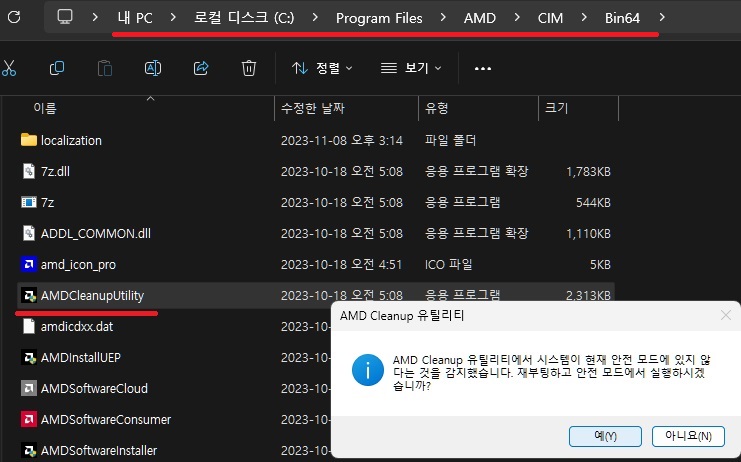Click the 1,783KB size value

pyautogui.click(x=588, y=171)
